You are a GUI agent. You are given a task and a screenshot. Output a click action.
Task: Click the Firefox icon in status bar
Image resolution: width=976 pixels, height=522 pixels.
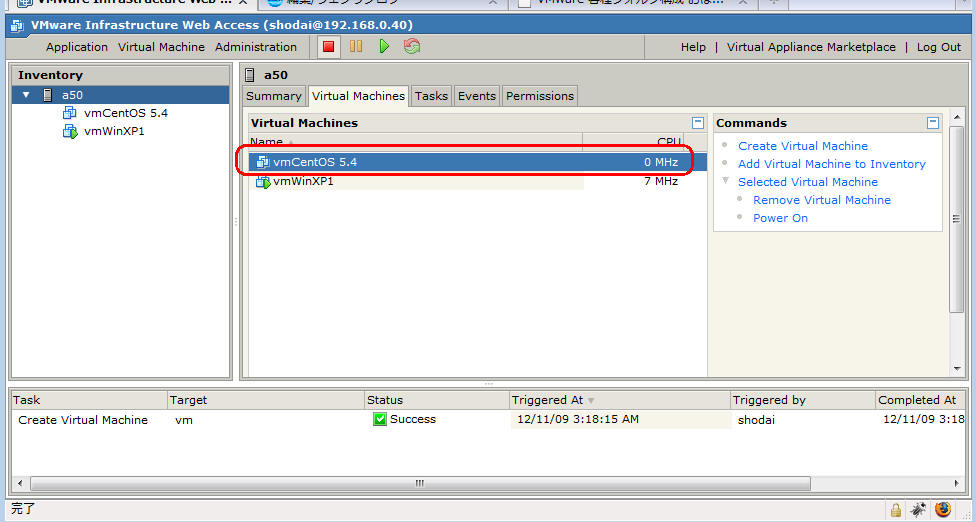[943, 509]
